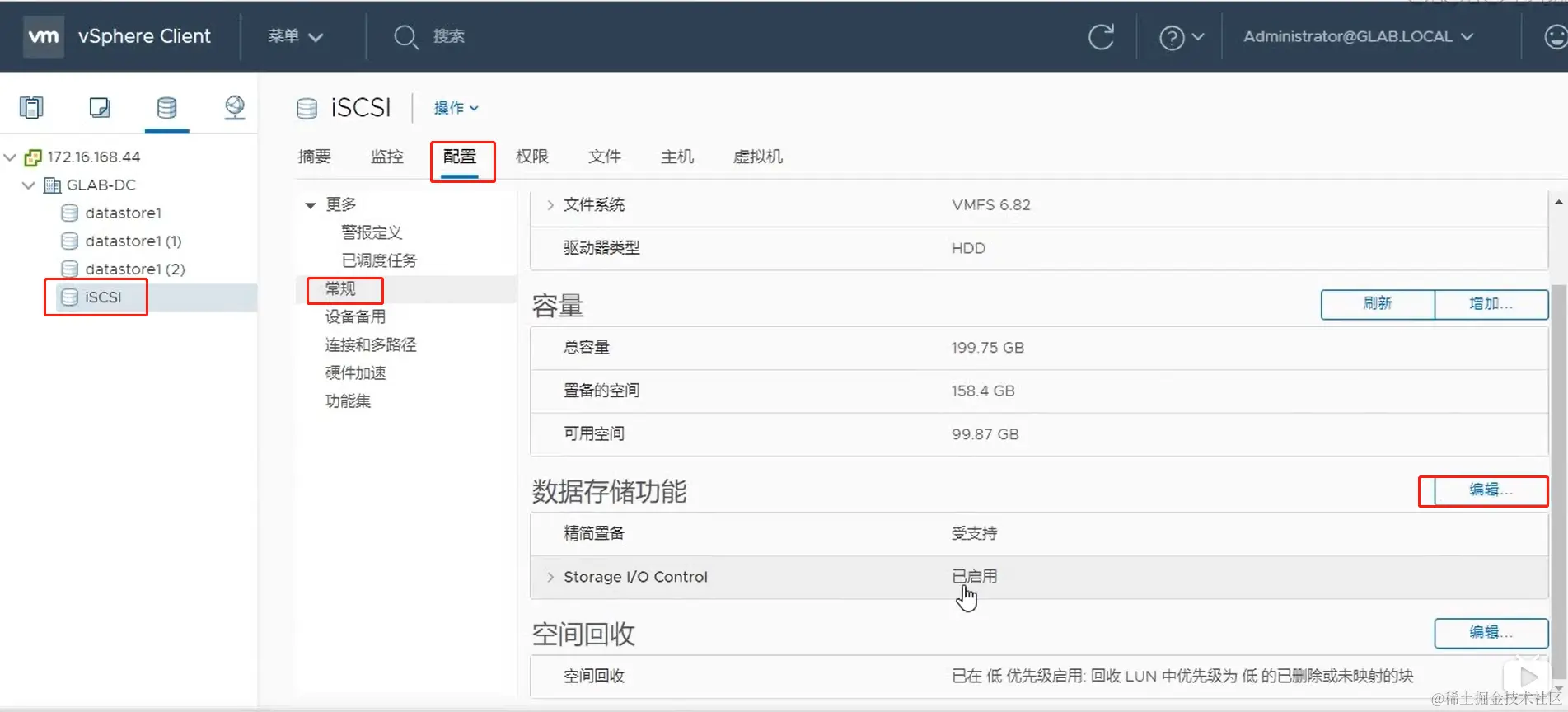Click the datastore1 disk icon

(x=70, y=213)
